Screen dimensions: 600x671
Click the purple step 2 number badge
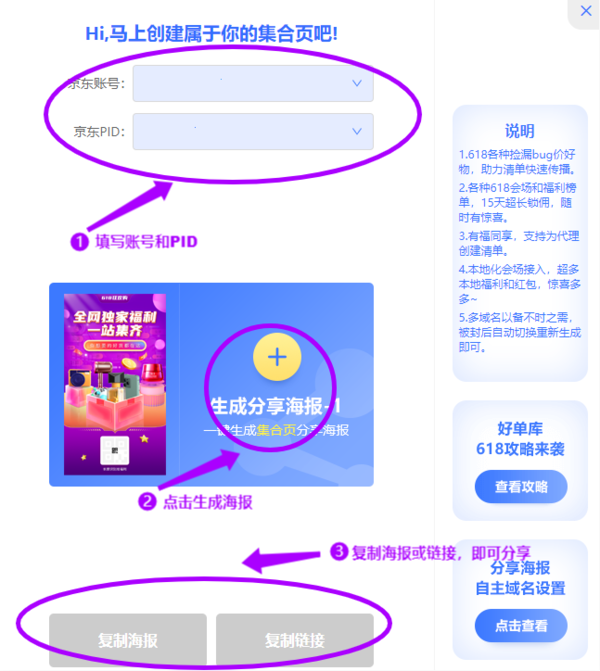tap(147, 502)
